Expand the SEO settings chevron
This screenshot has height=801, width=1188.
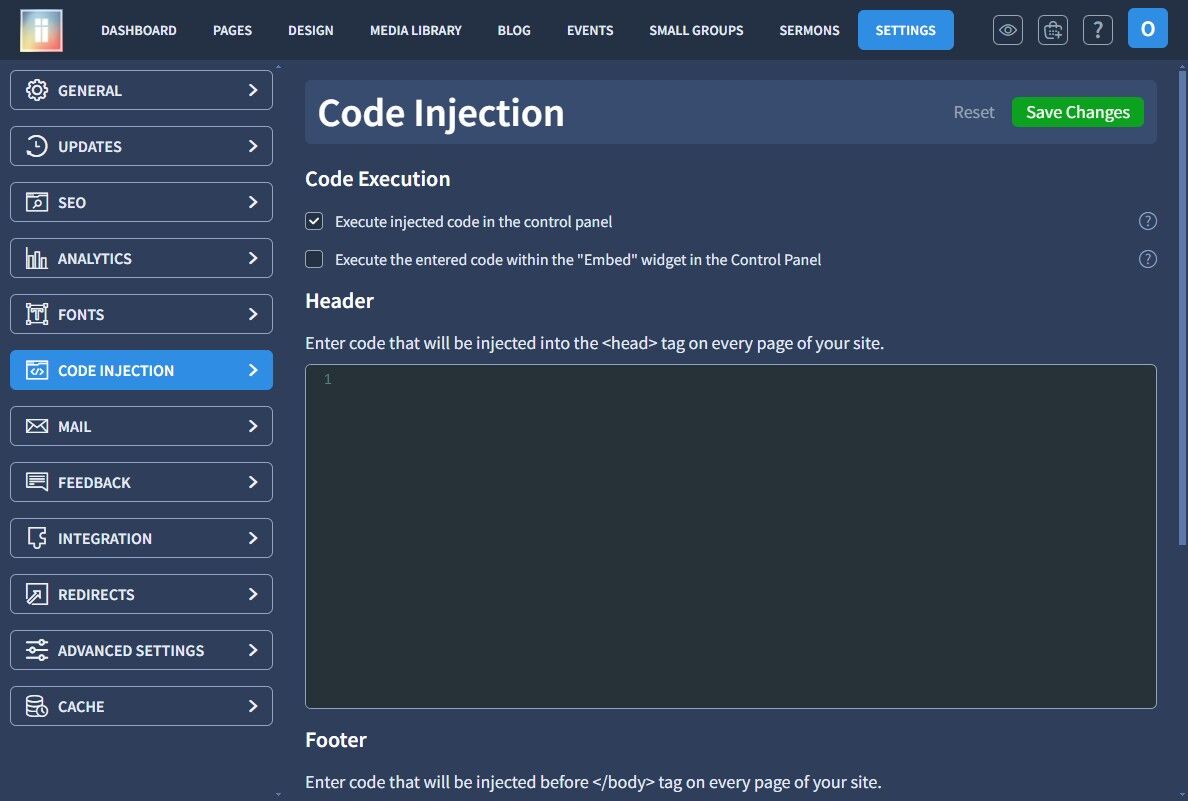pyautogui.click(x=253, y=202)
